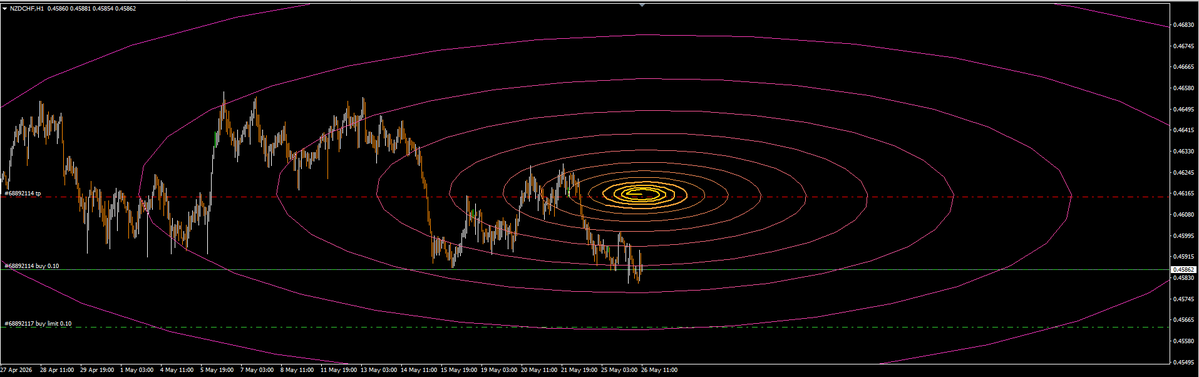The width and height of the screenshot is (1199, 377).
Task: Click the 0.45995 price scale label
Action: [x=1184, y=236]
